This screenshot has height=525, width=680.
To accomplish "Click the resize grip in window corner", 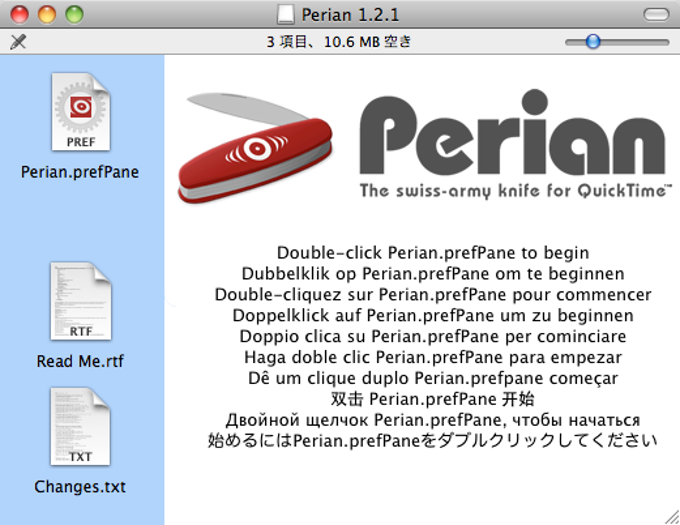I will 672,517.
